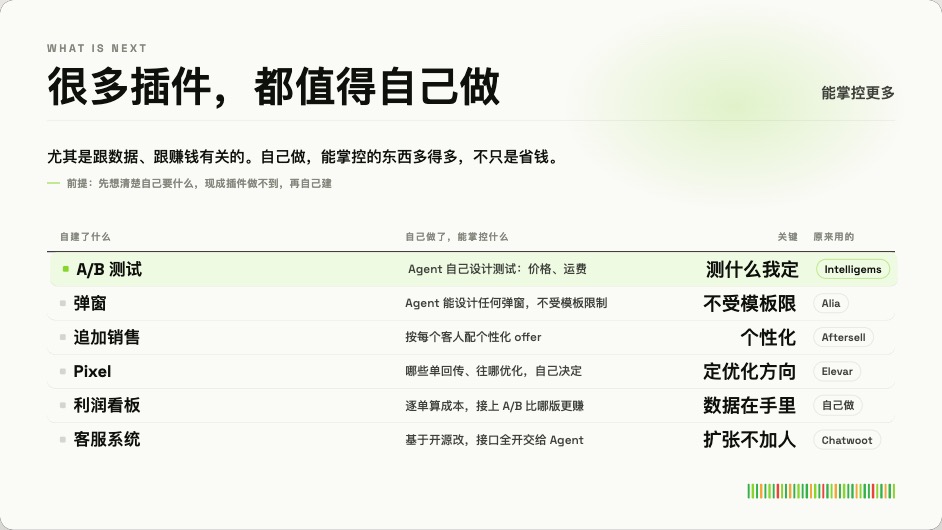This screenshot has height=530, width=942.
Task: Select the '追加销售' row title
Action: coord(106,337)
